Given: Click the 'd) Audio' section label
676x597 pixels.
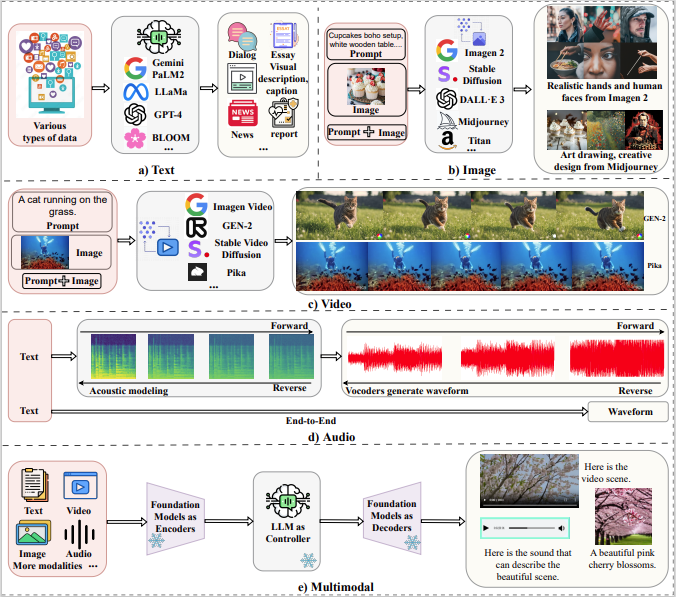Looking at the screenshot, I should pos(331,437).
